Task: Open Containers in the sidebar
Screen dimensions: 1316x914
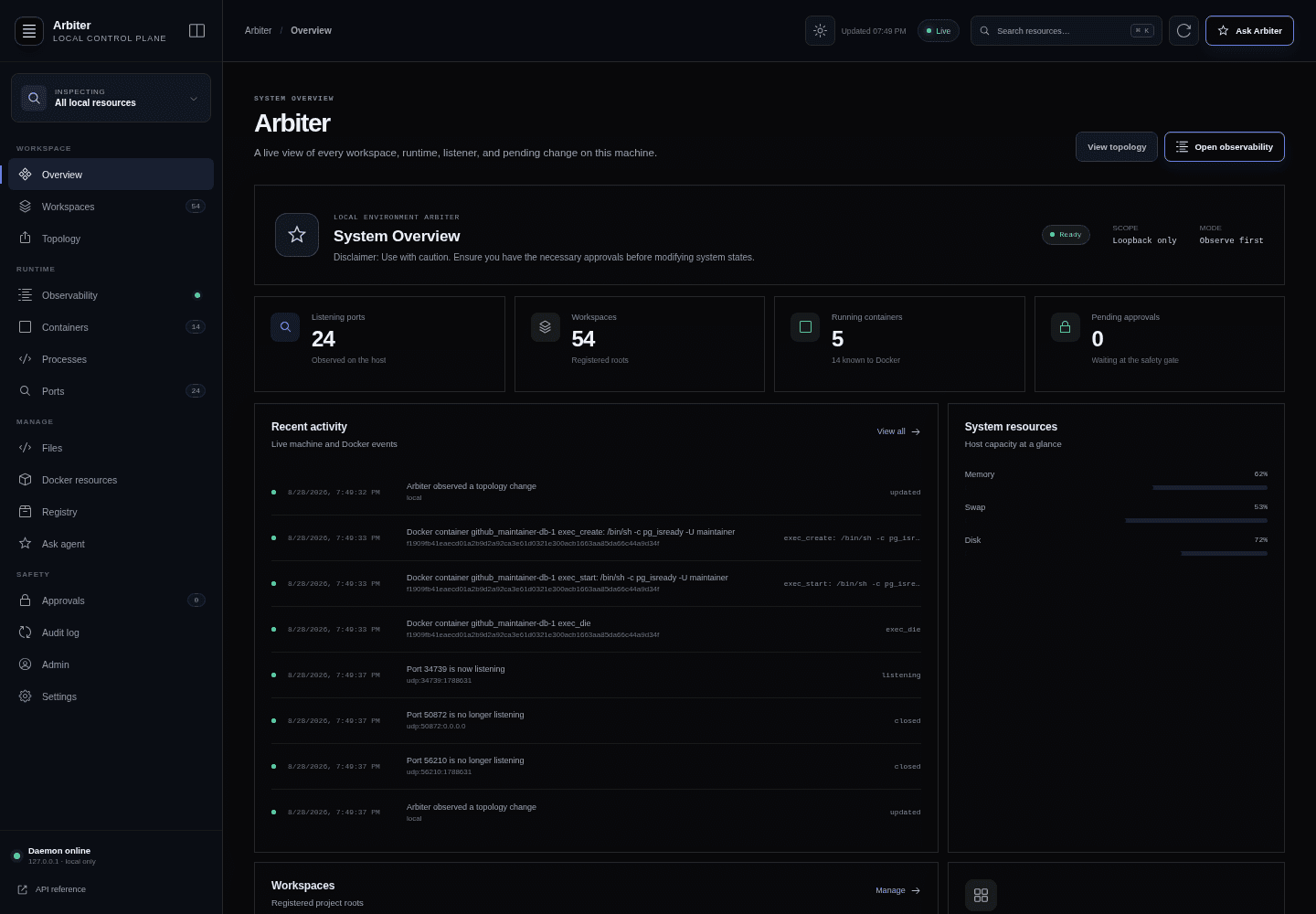Action: (x=111, y=327)
